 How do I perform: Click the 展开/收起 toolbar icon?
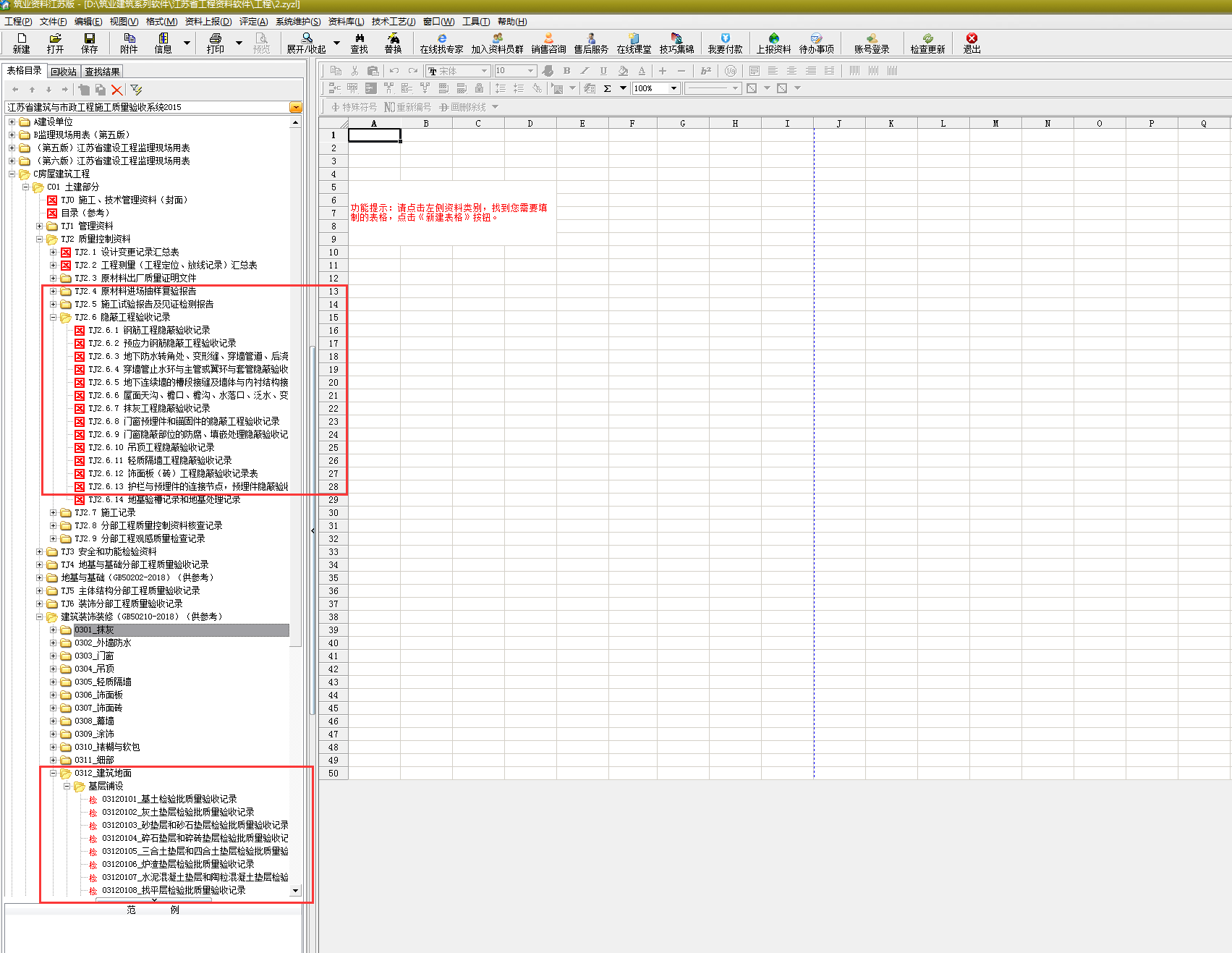(307, 43)
